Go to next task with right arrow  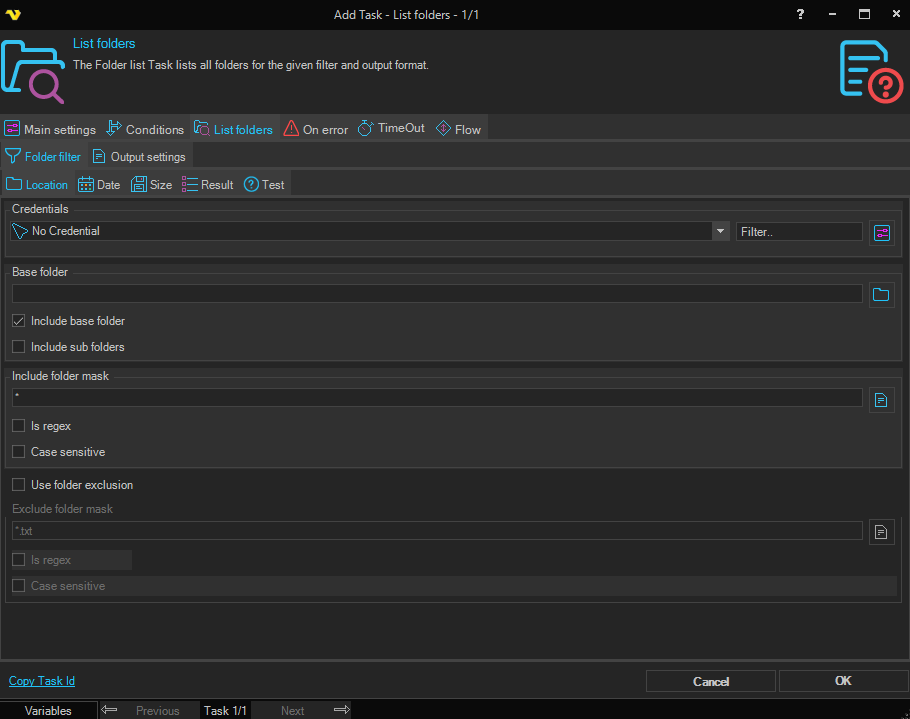coord(341,710)
